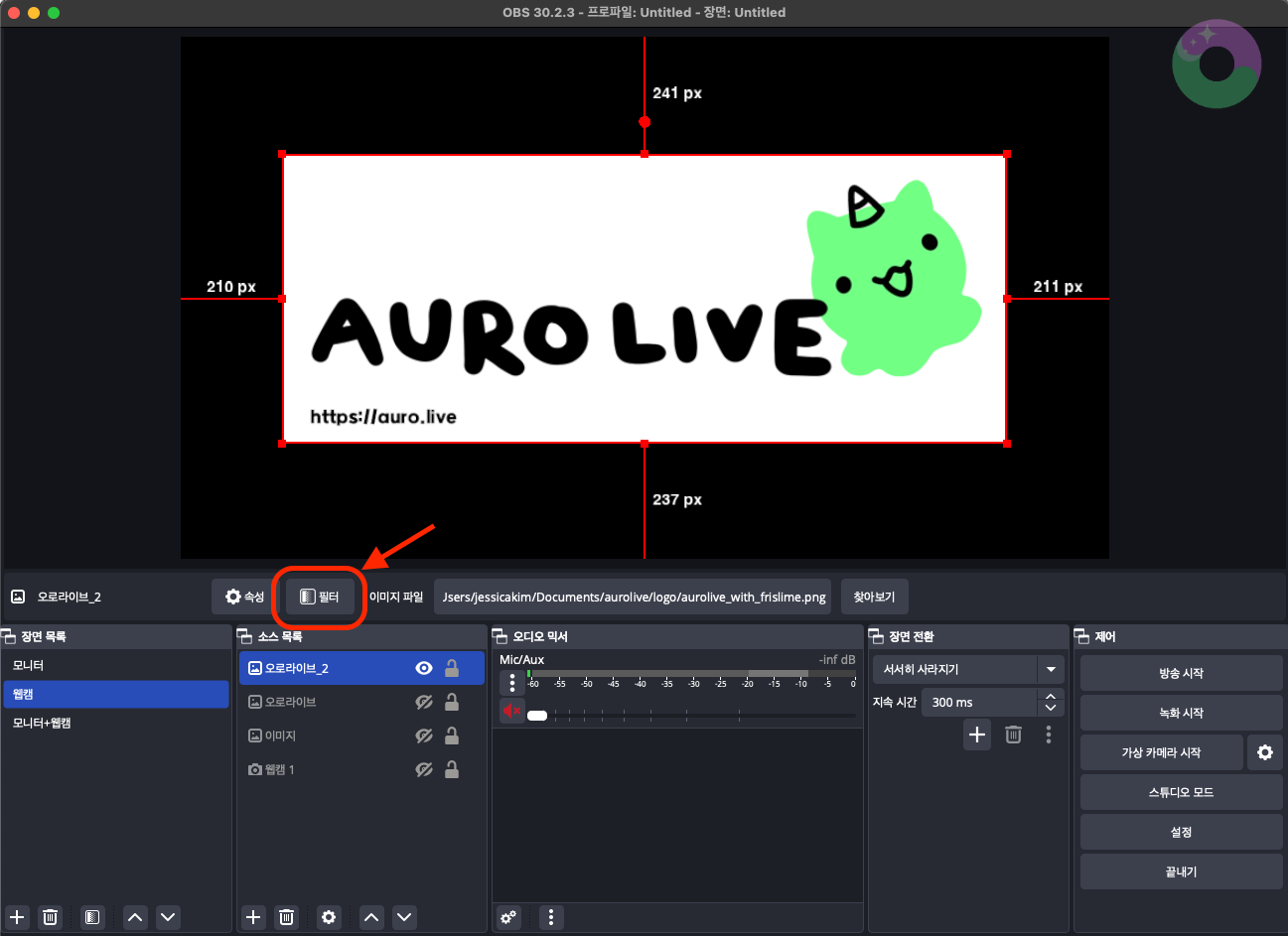Open transition properties three-dot menu
Viewport: 1288px width, 936px height.
pos(1049,735)
